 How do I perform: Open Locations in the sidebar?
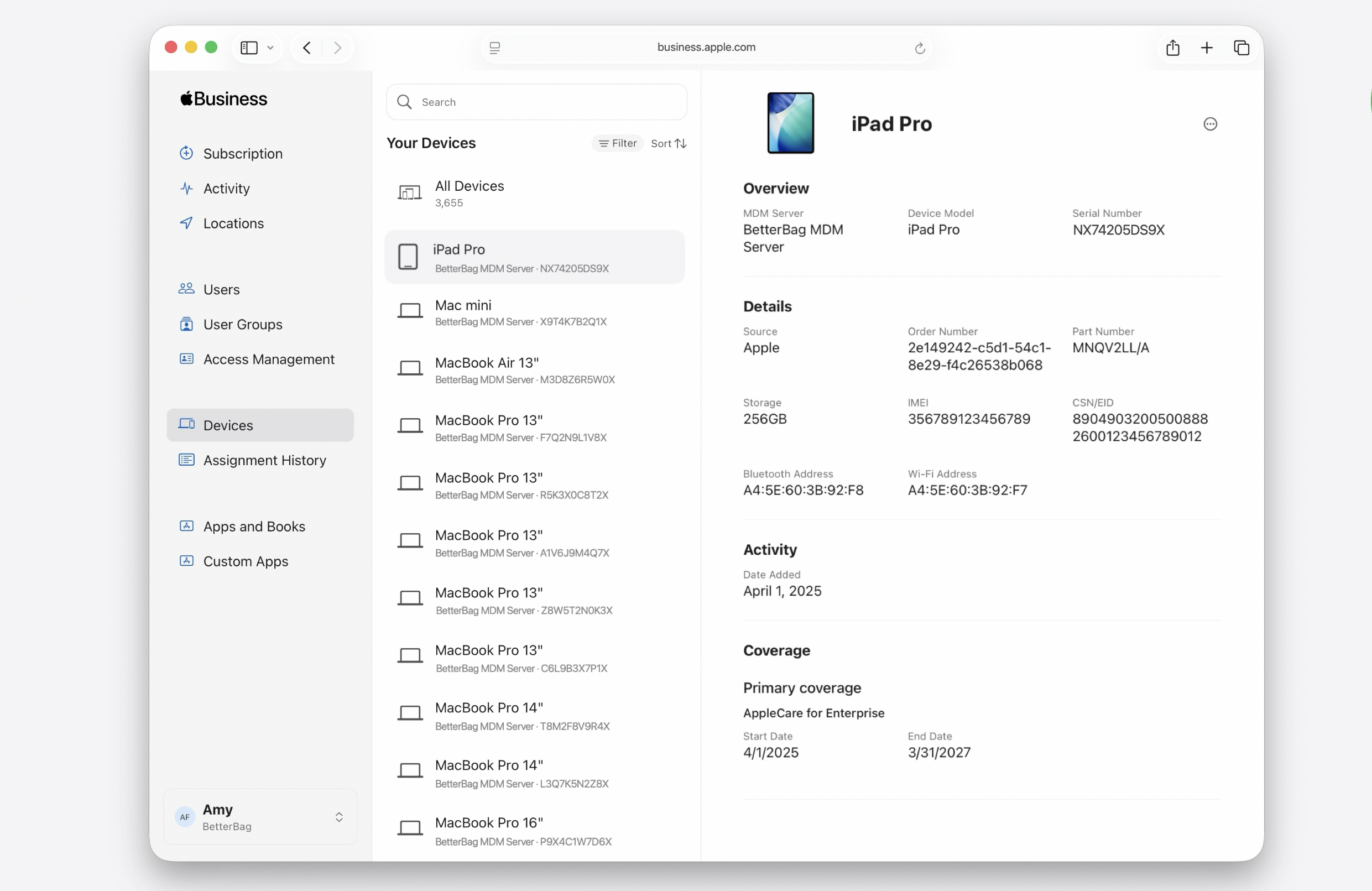pos(260,223)
